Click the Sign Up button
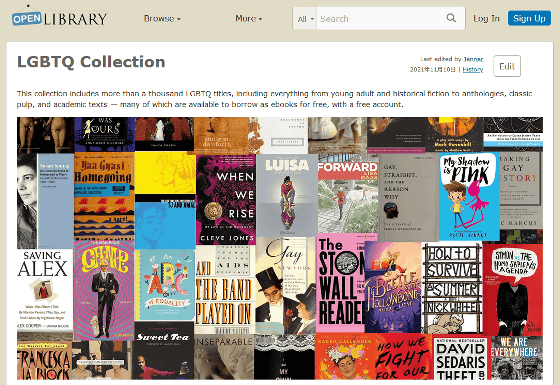 [529, 19]
